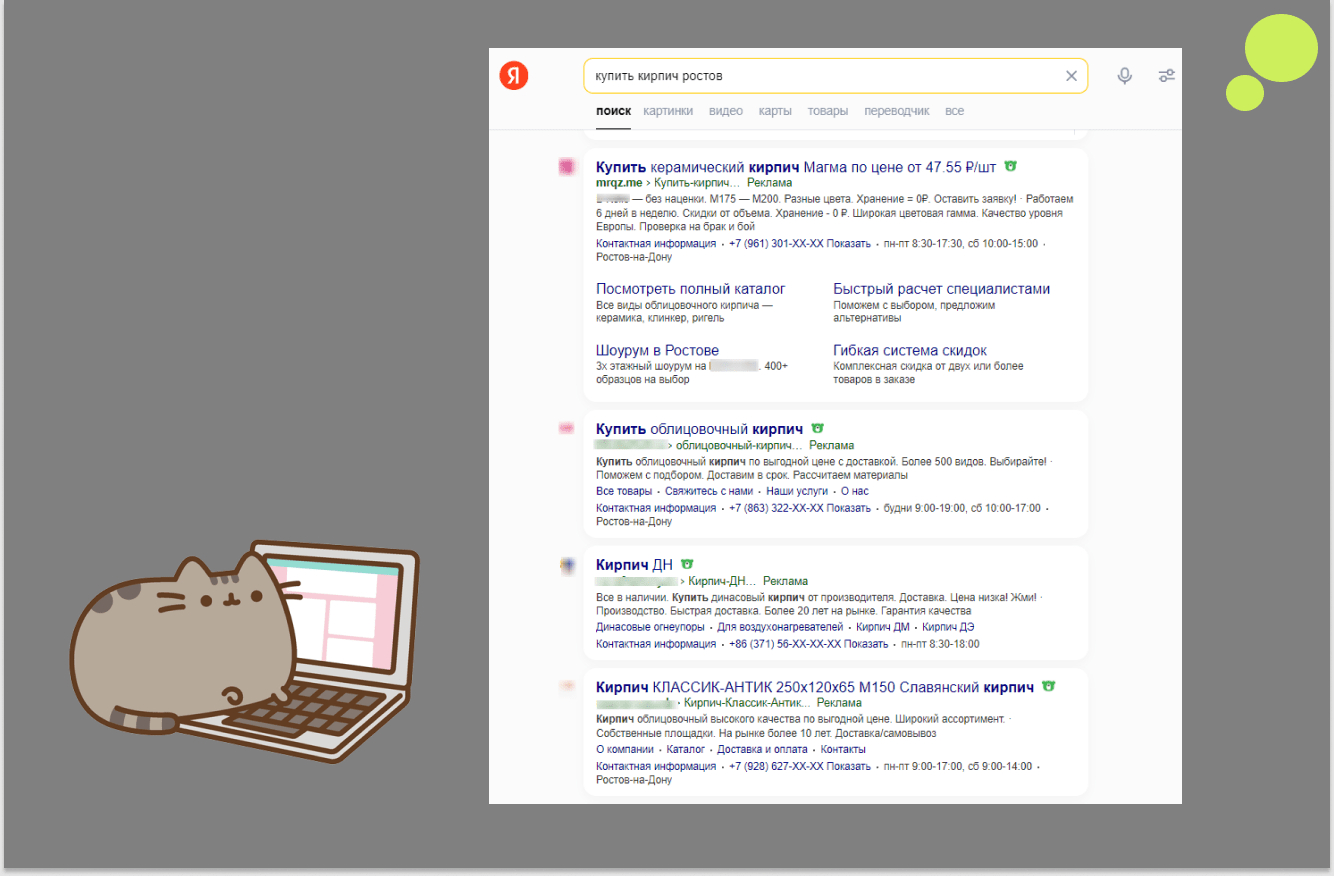Reveal the +7 (863) 322 phone number
Screen dimensions: 1334x876
click(800, 508)
